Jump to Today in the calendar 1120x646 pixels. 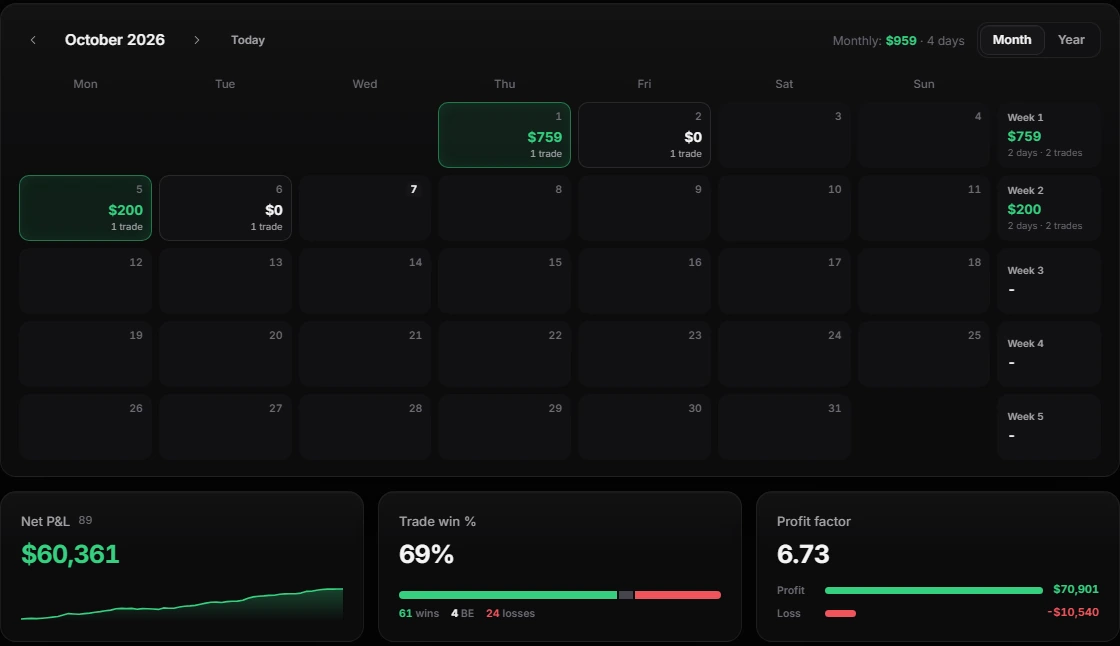click(248, 40)
